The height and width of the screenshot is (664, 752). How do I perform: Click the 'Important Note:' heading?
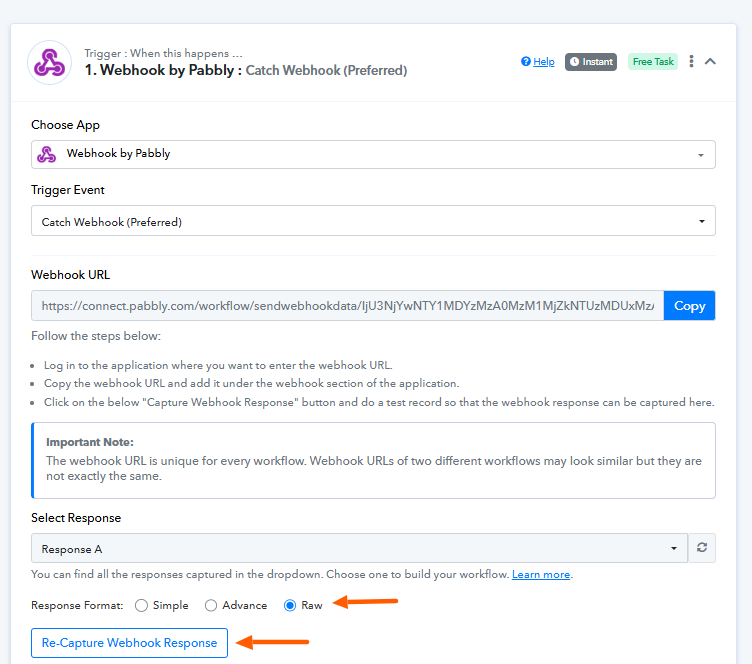click(x=90, y=442)
